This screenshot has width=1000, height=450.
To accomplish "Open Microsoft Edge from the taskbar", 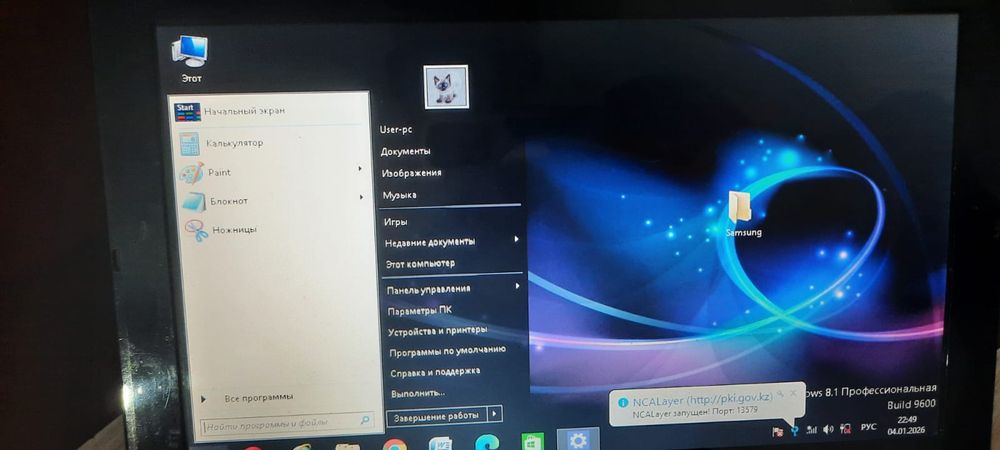I will pyautogui.click(x=487, y=442).
